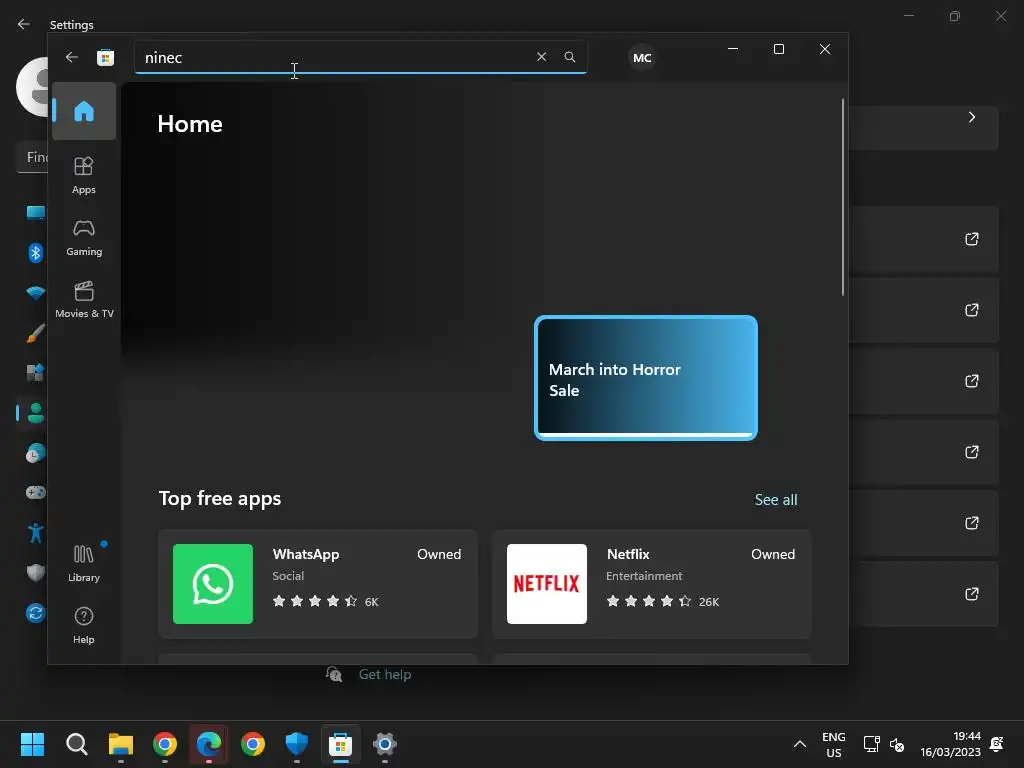Click the search magnifier icon
Screen dimensions: 1024x768
569,57
